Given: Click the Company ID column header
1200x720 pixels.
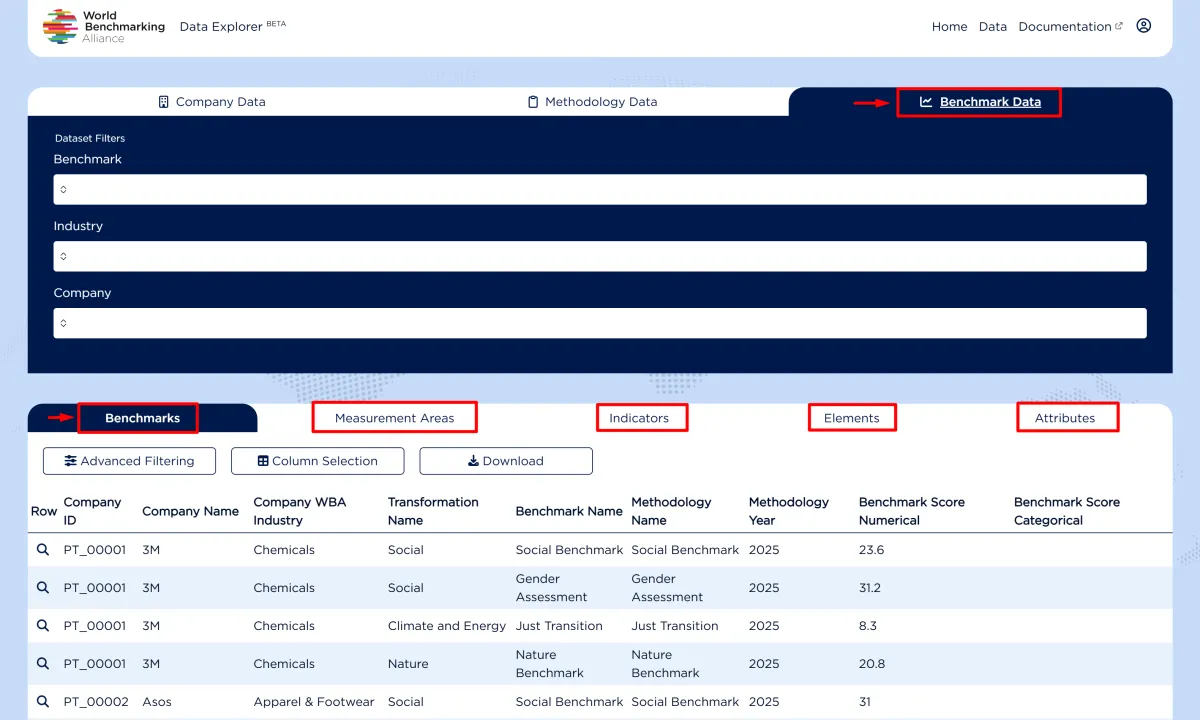Looking at the screenshot, I should tap(92, 511).
